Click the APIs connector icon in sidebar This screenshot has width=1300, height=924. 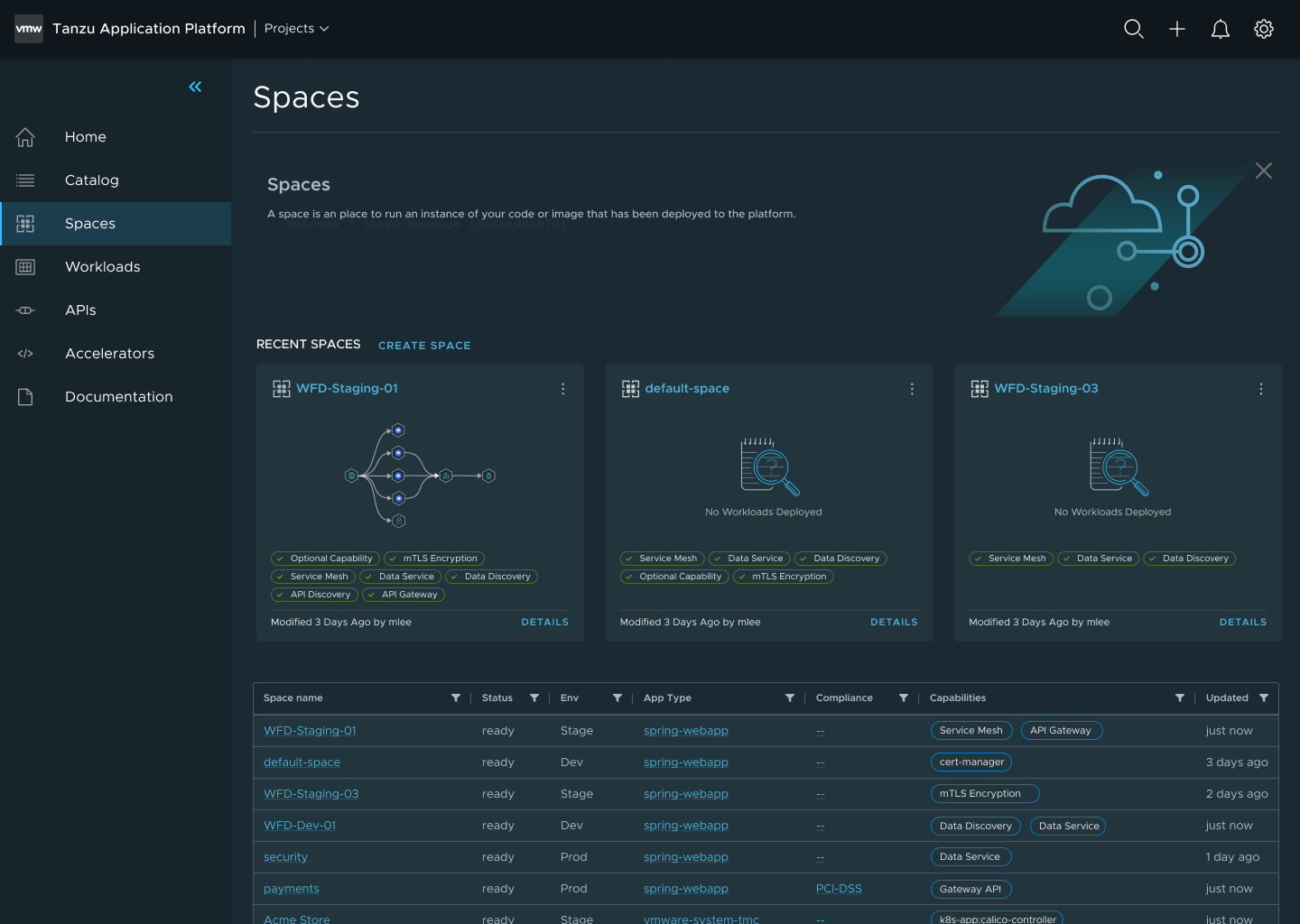[25, 310]
